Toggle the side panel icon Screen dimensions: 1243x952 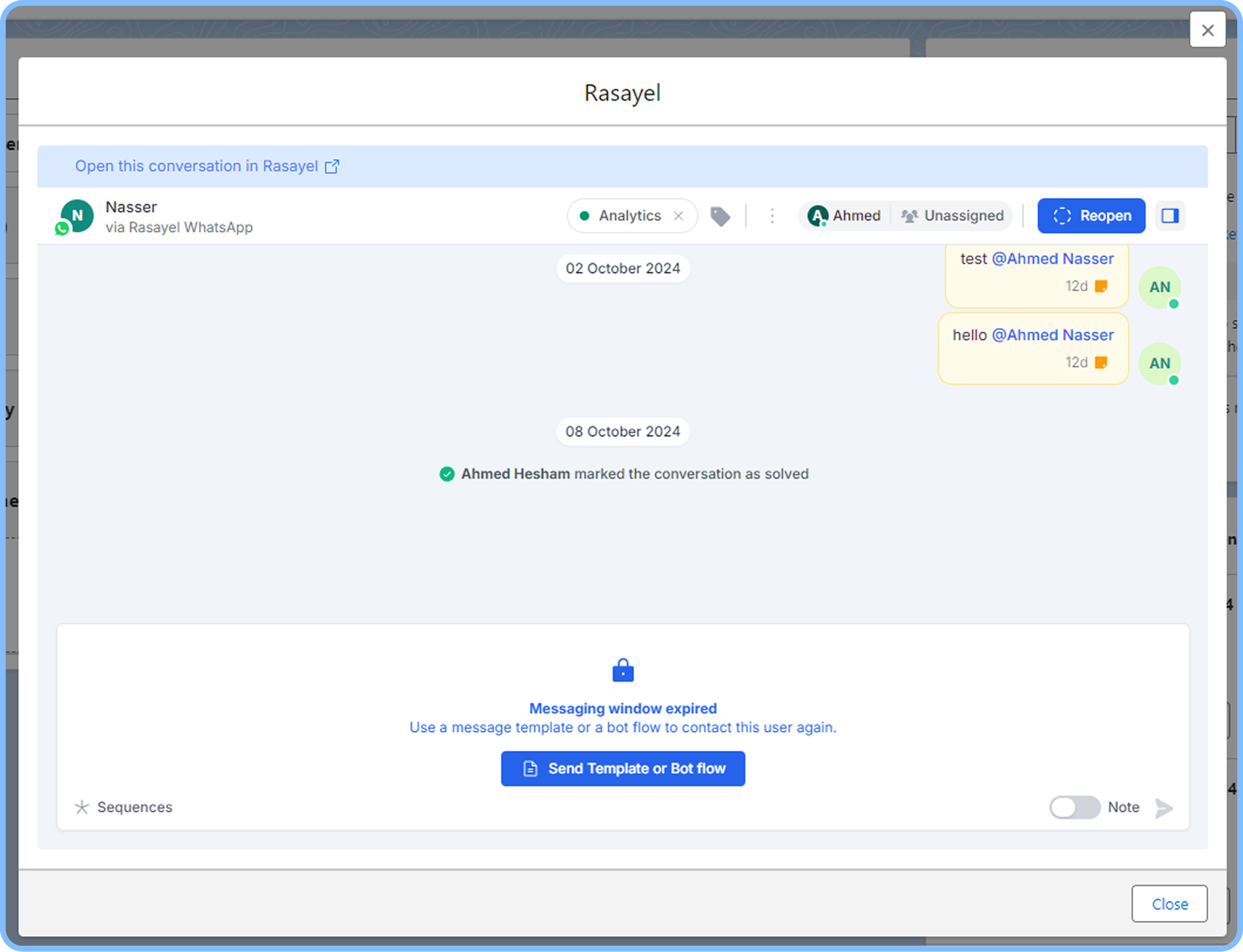(x=1170, y=216)
